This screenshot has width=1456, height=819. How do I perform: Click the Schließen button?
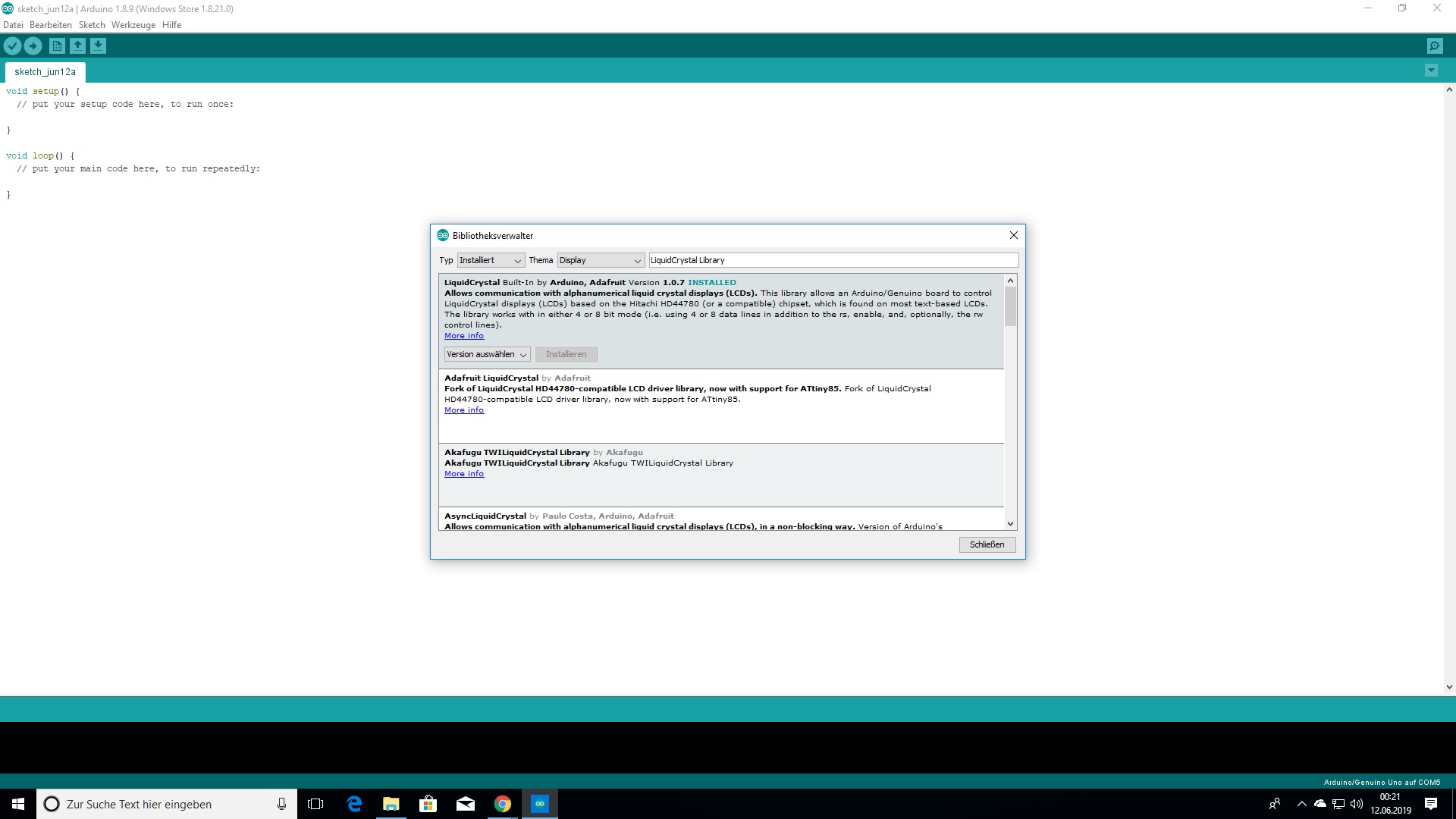[x=987, y=544]
